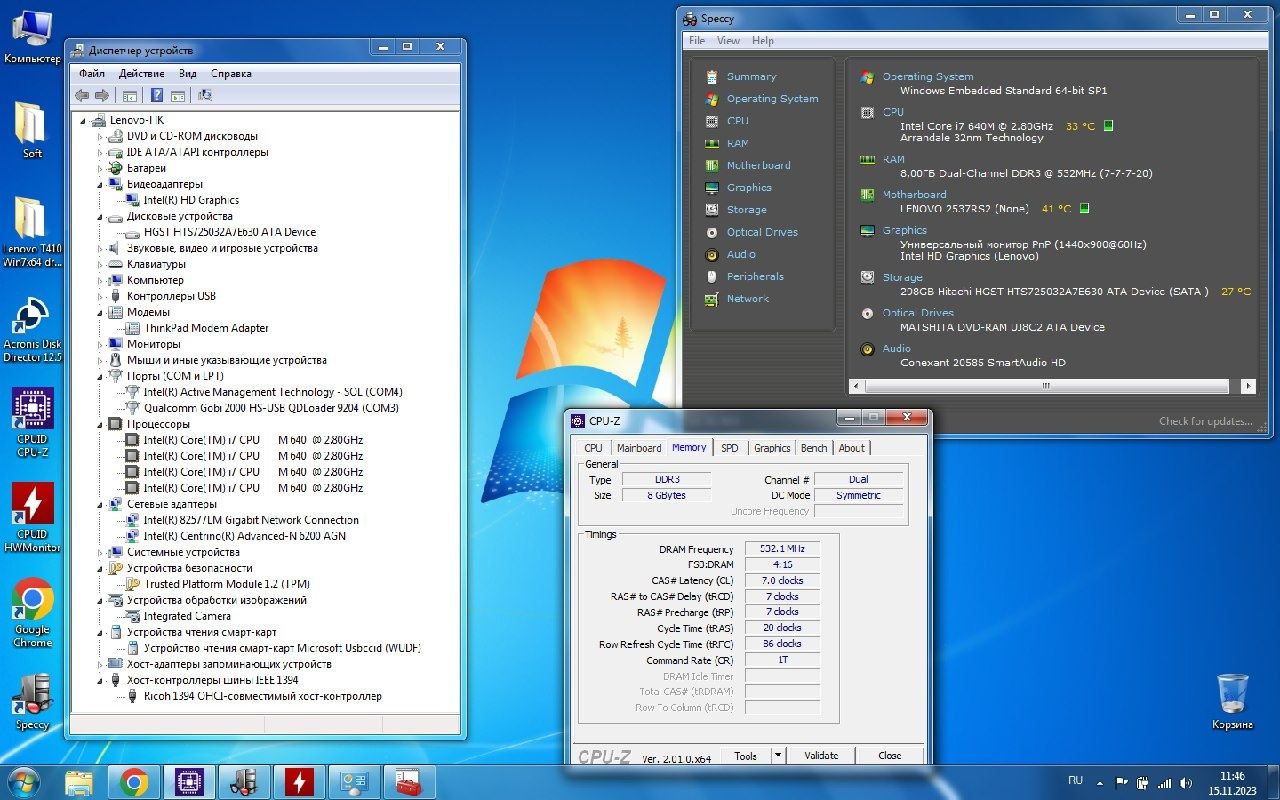
Task: Open Действие menu in Device Manager
Action: coord(141,73)
